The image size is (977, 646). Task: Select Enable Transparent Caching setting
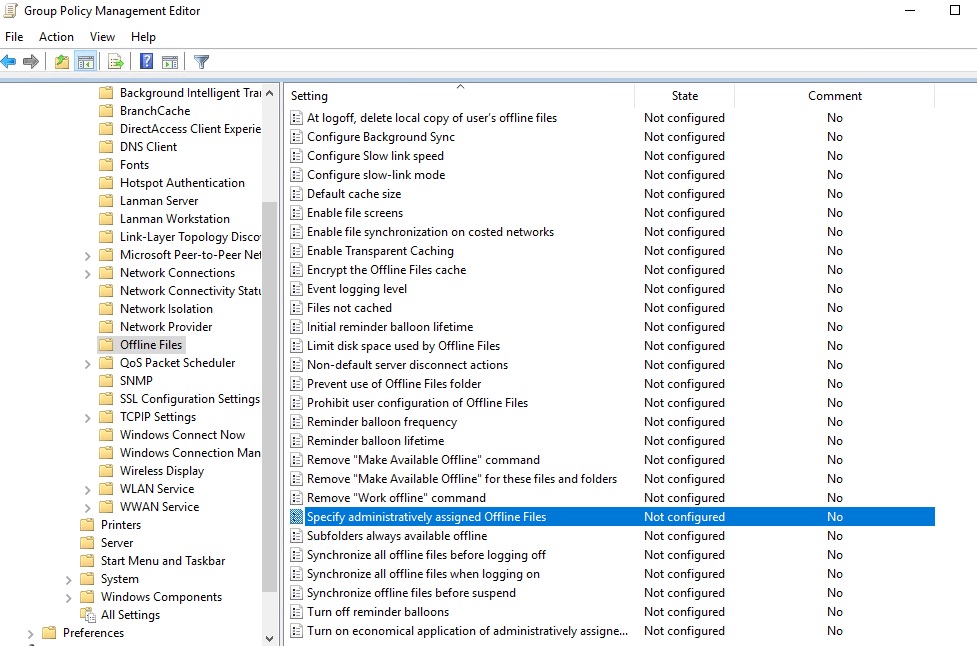click(x=380, y=250)
